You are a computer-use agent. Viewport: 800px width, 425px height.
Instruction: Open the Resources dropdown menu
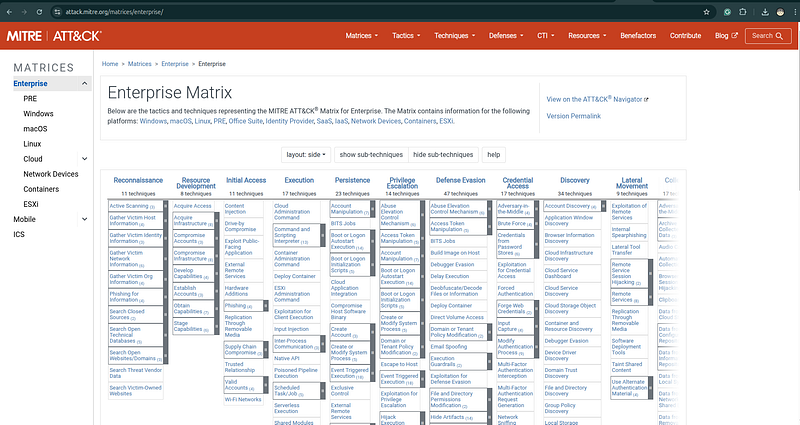pos(587,36)
